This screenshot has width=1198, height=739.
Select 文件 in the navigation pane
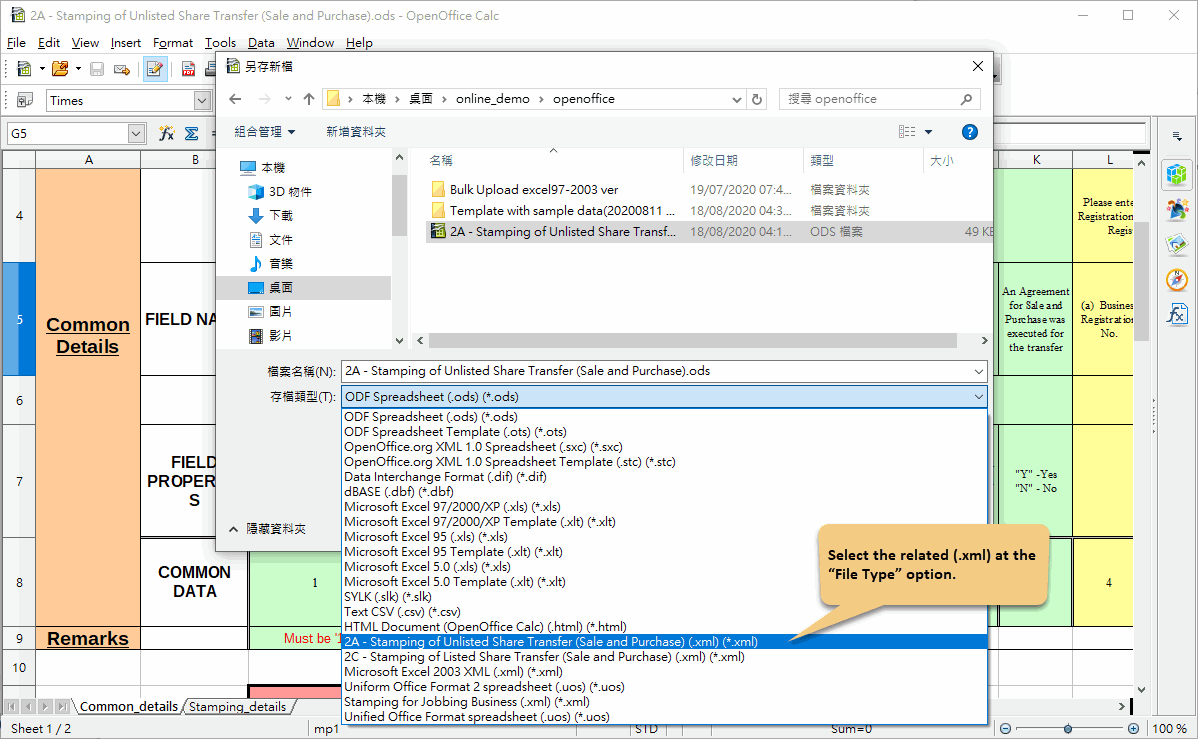click(280, 240)
